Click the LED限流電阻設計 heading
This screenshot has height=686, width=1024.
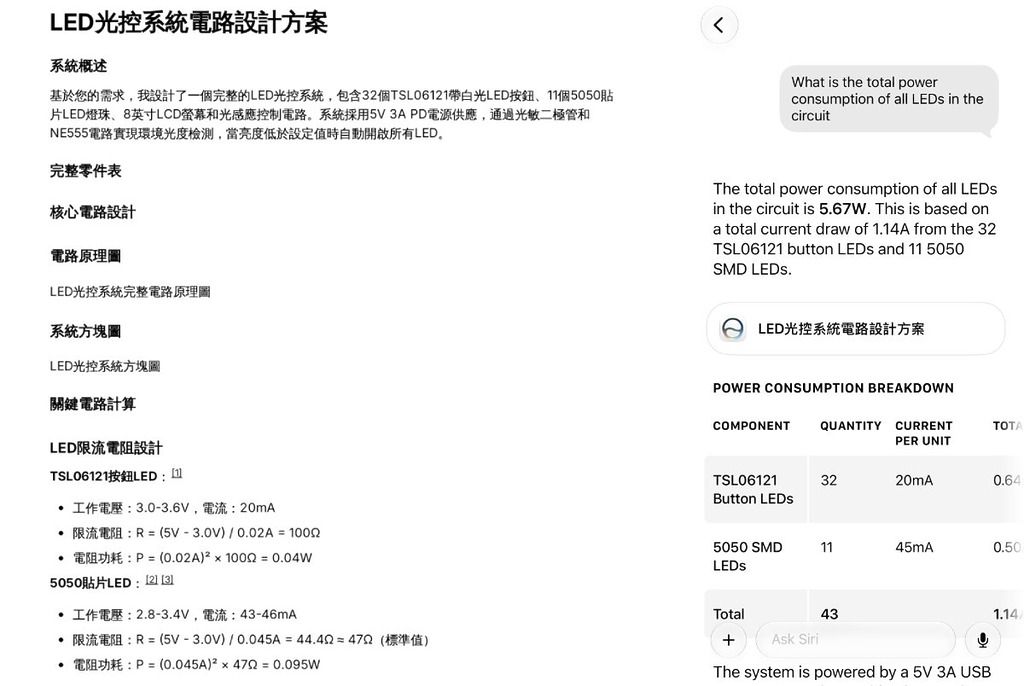[x=106, y=448]
